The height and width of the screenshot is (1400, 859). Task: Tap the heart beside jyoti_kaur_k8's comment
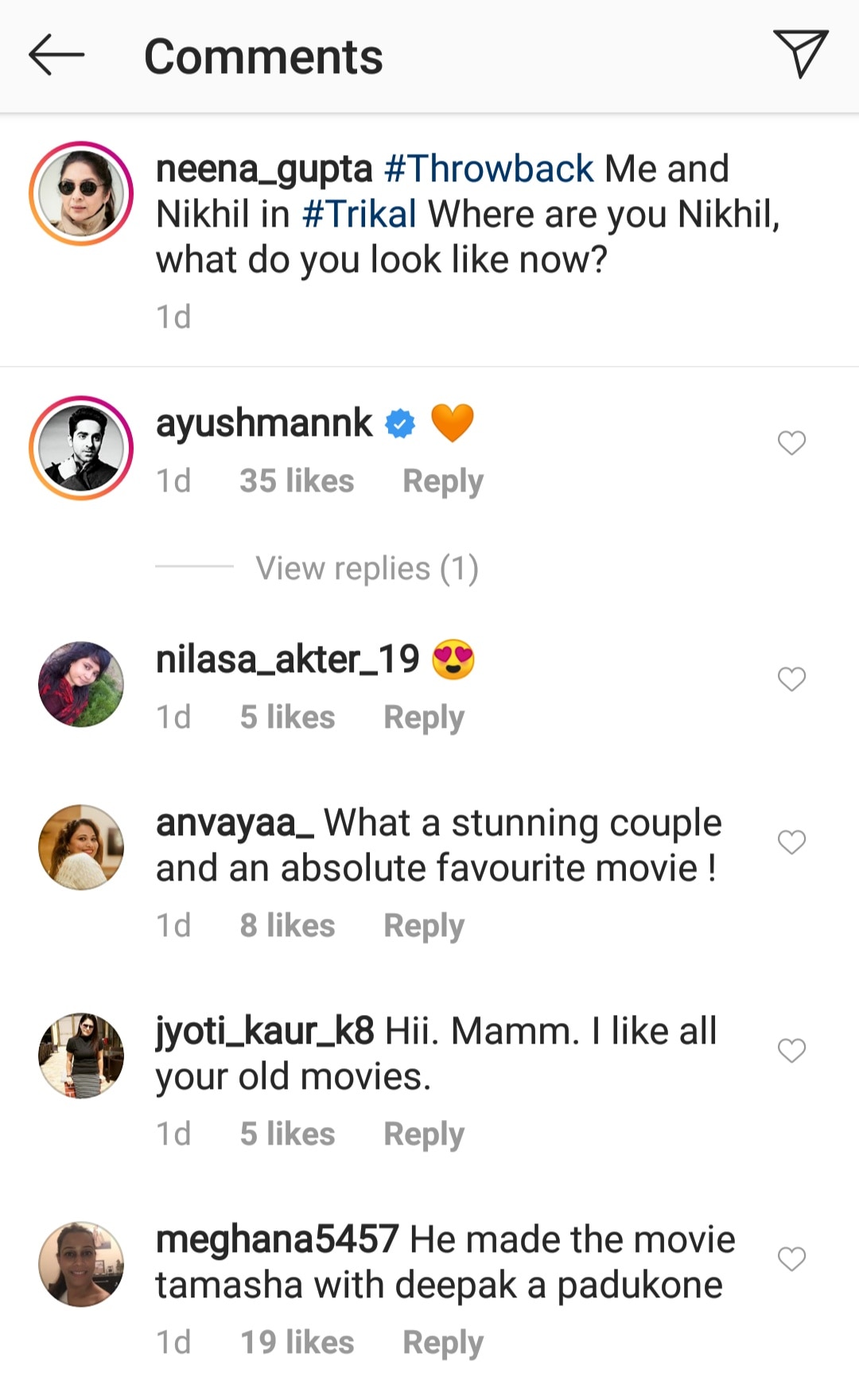click(791, 1051)
